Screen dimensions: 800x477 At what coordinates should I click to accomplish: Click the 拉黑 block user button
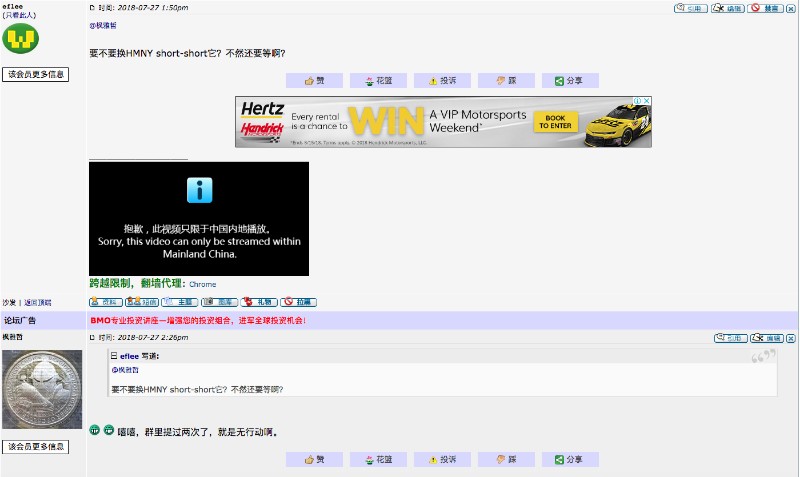click(x=298, y=302)
